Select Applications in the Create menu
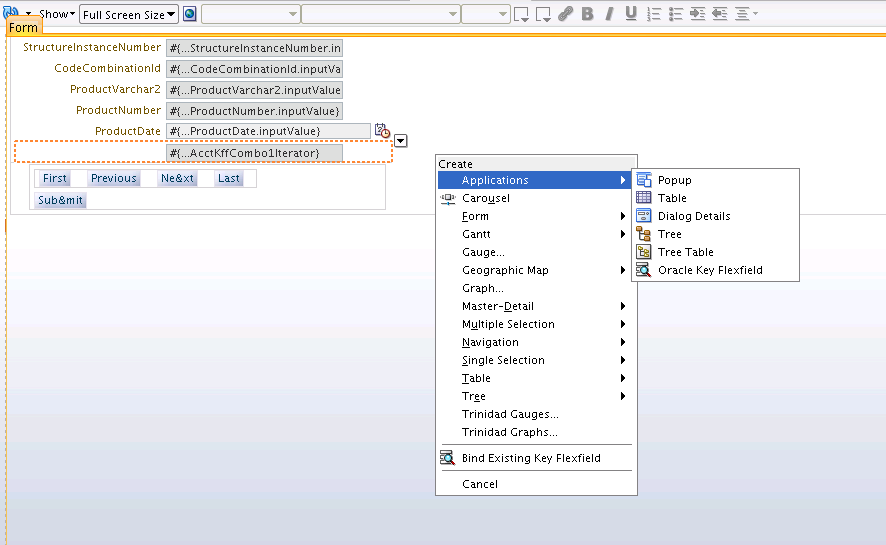This screenshot has height=545, width=886. coord(534,180)
